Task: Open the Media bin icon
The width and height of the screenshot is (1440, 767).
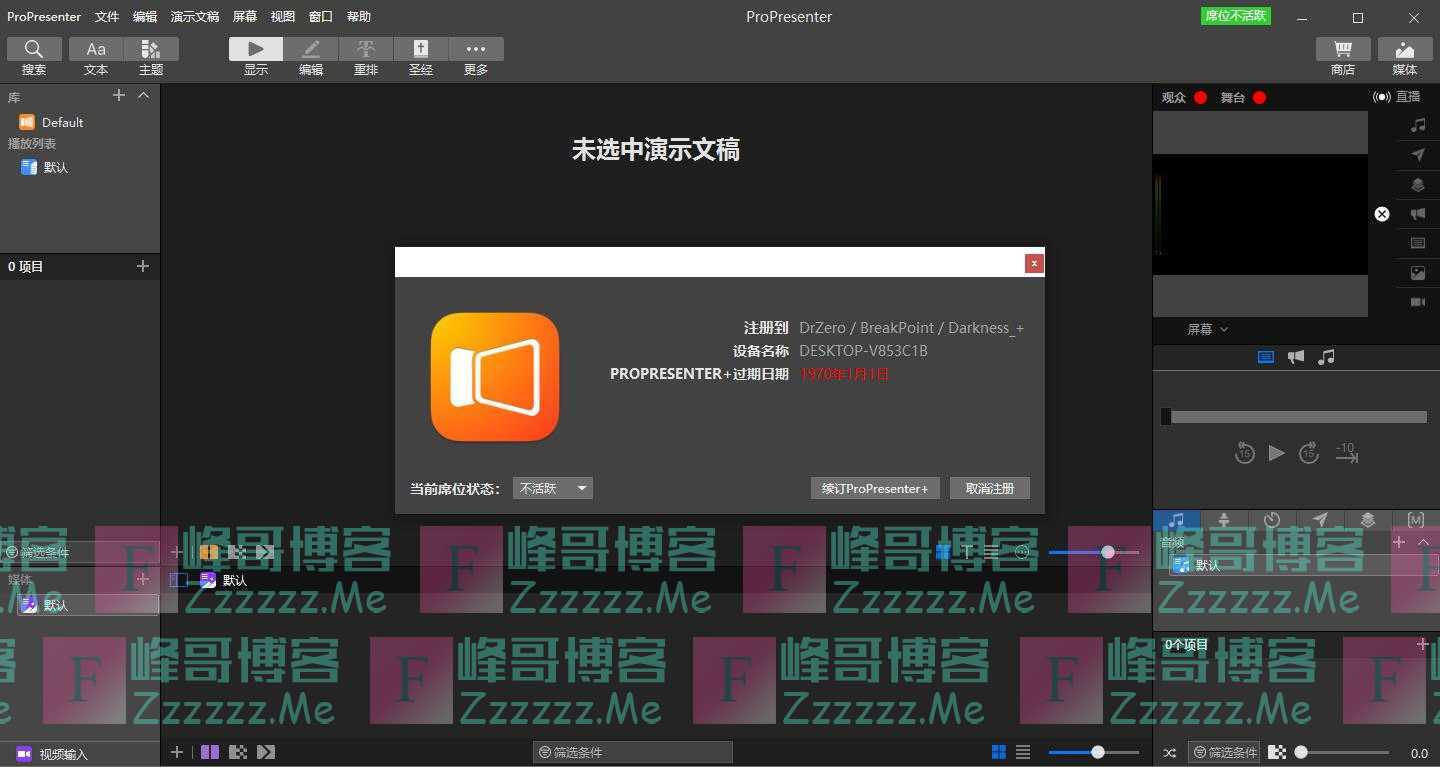Action: tap(1404, 57)
